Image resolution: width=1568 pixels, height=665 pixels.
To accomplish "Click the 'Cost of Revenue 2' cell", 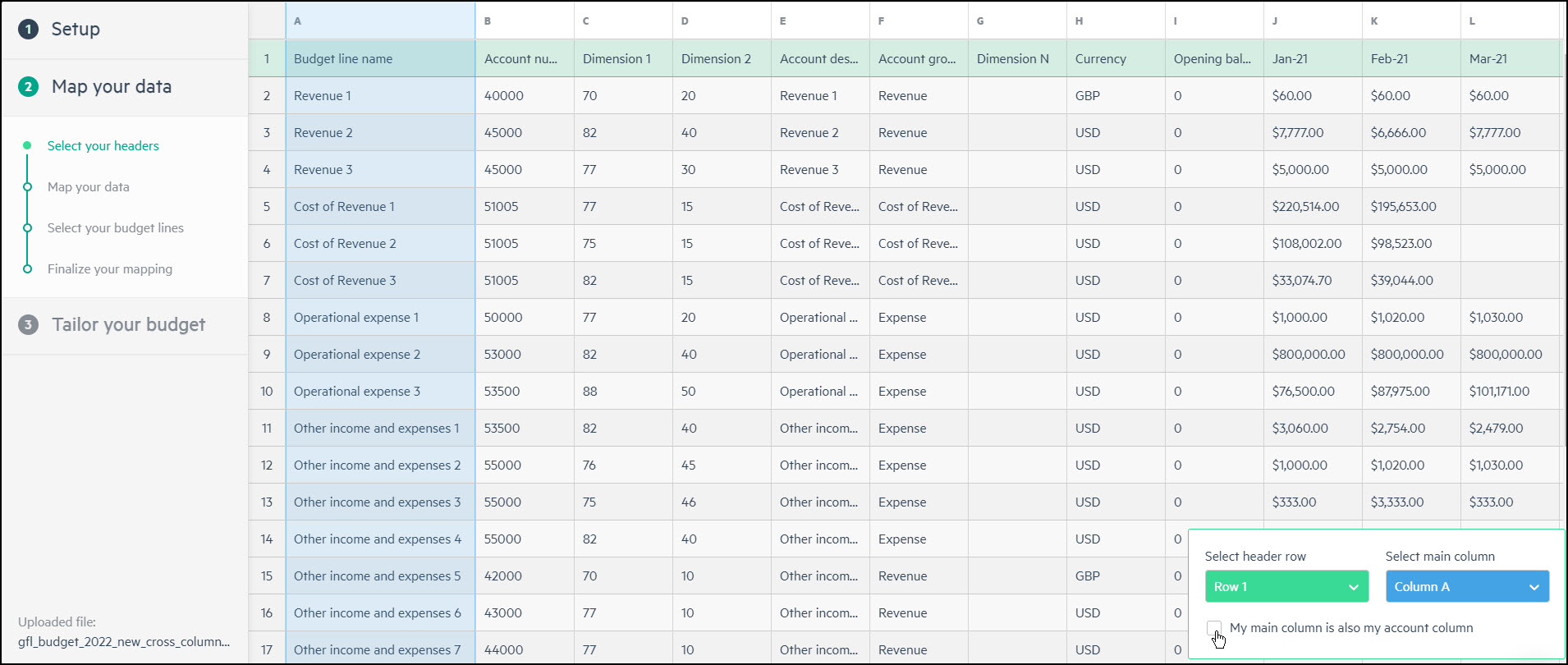I will click(x=380, y=243).
